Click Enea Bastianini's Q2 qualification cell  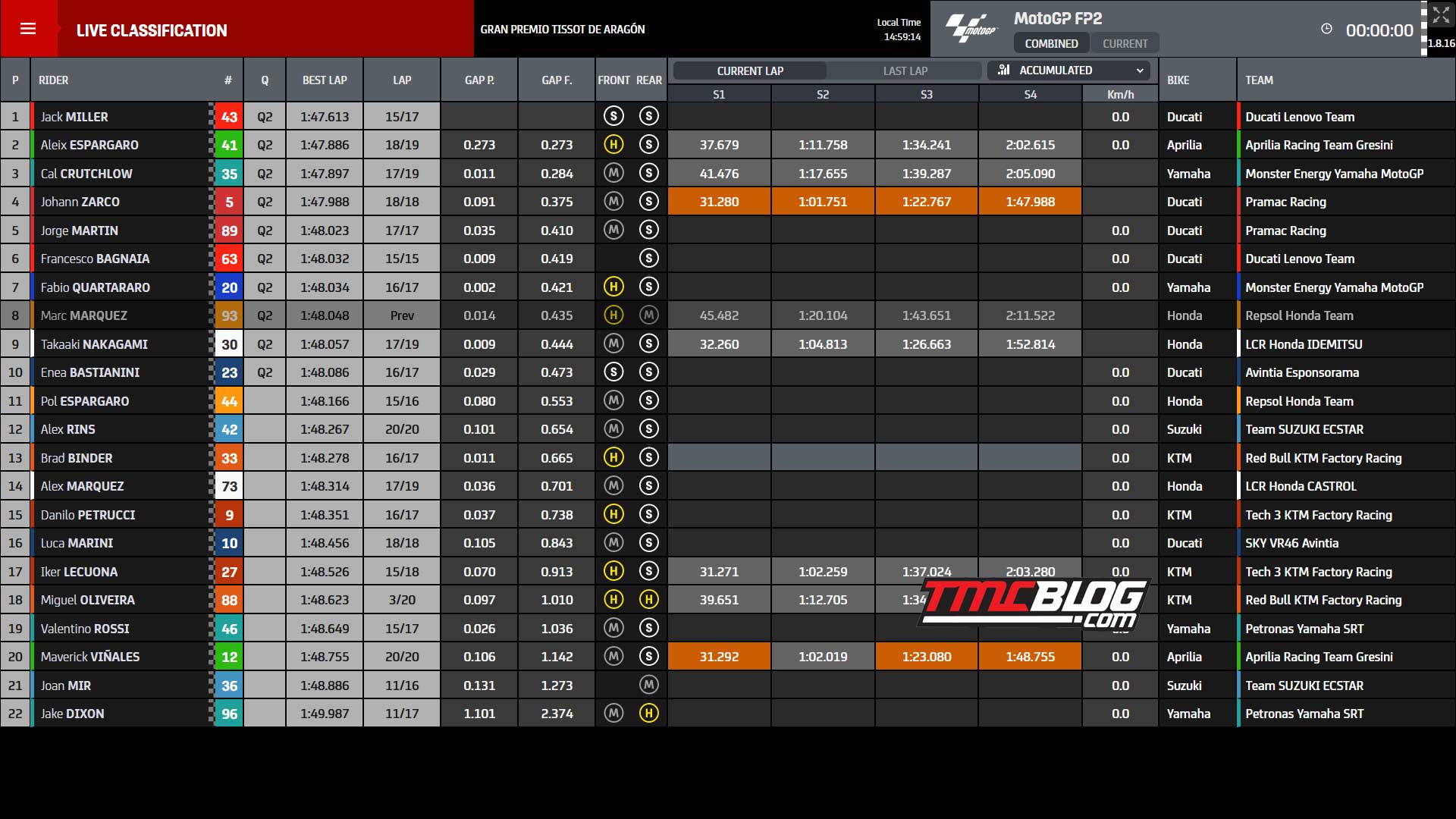click(265, 372)
